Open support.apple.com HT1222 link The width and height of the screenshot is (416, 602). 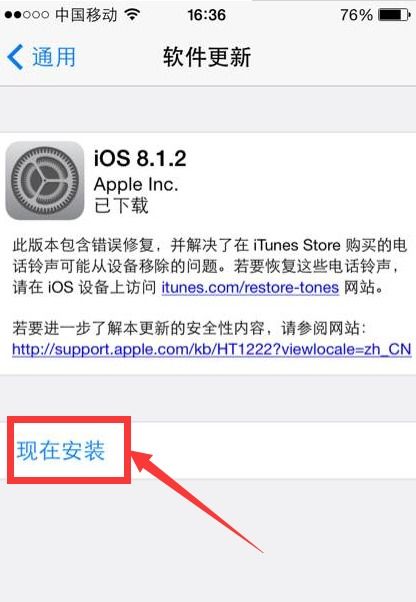(x=211, y=349)
